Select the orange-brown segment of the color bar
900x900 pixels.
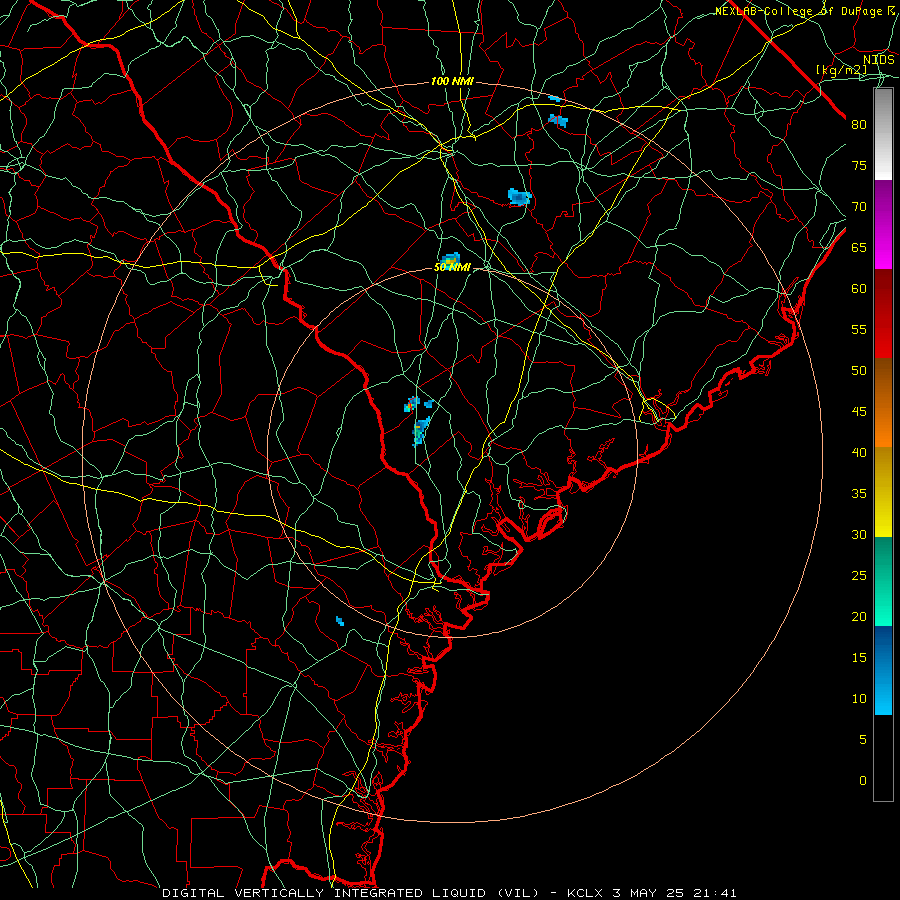(x=883, y=402)
